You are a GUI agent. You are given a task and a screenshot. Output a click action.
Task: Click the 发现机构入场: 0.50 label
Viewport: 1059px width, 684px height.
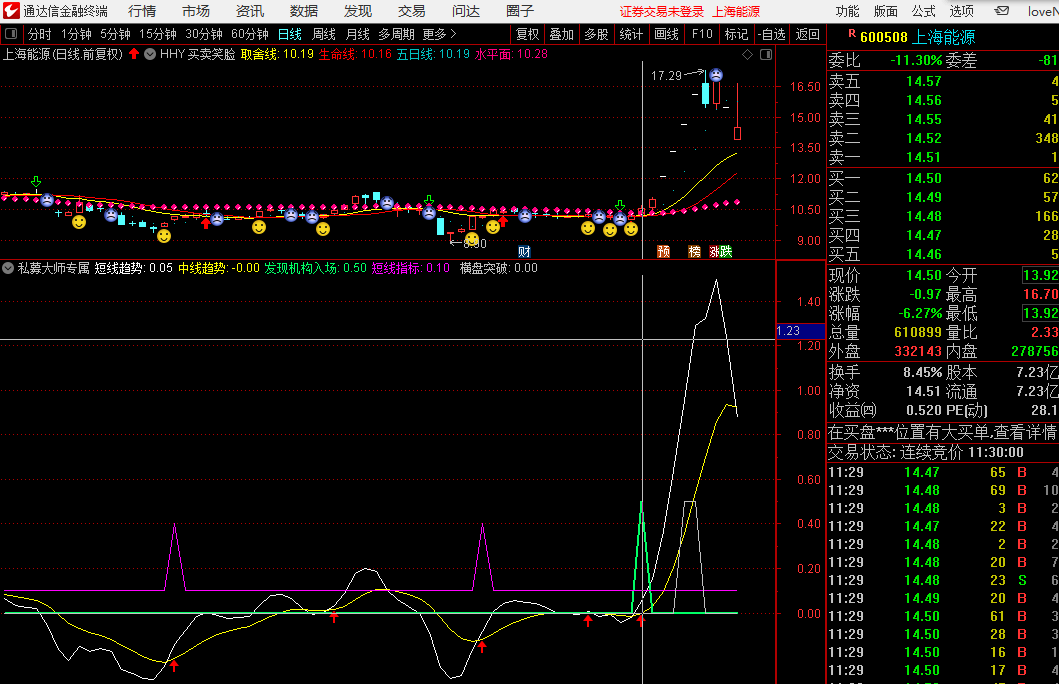[315, 268]
